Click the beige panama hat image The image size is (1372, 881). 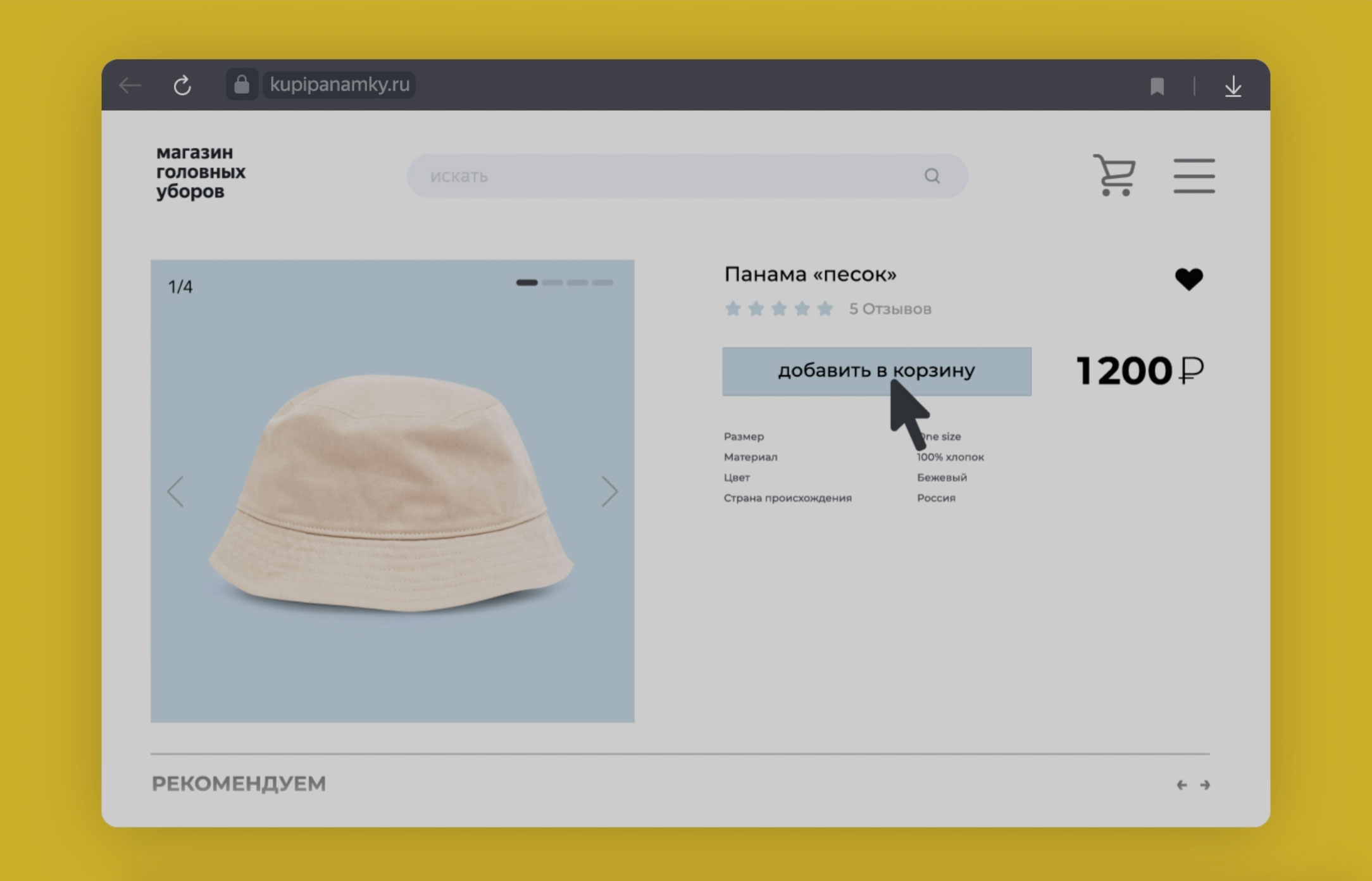click(x=391, y=494)
